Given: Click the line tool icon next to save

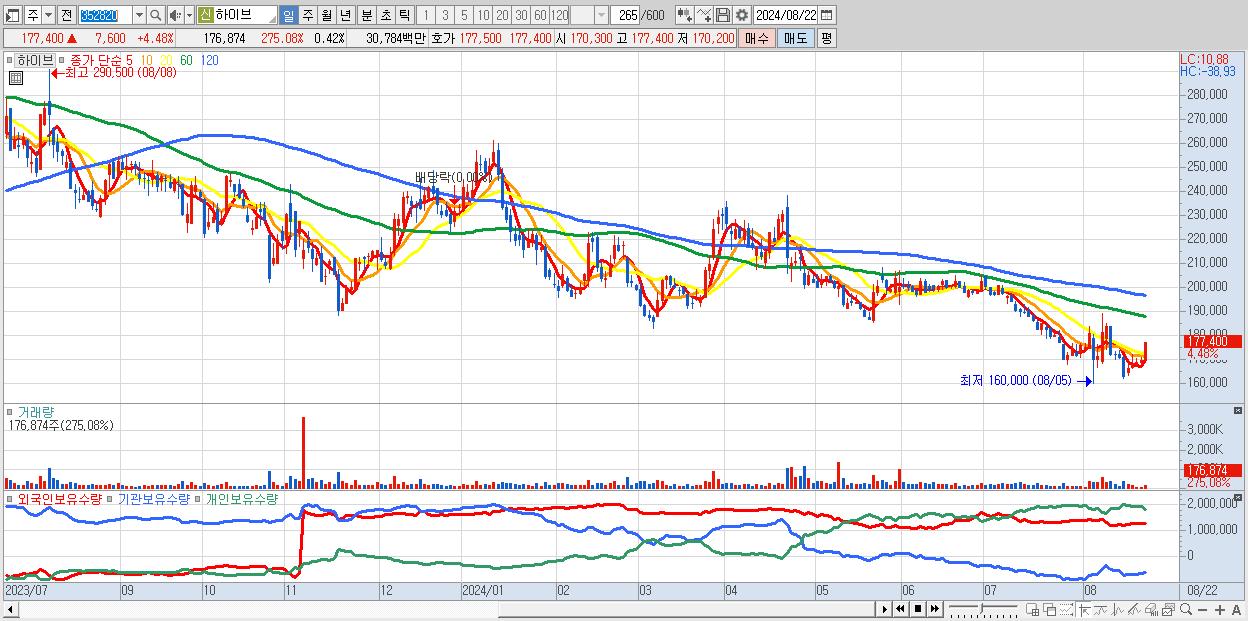Looking at the screenshot, I should coord(704,15).
